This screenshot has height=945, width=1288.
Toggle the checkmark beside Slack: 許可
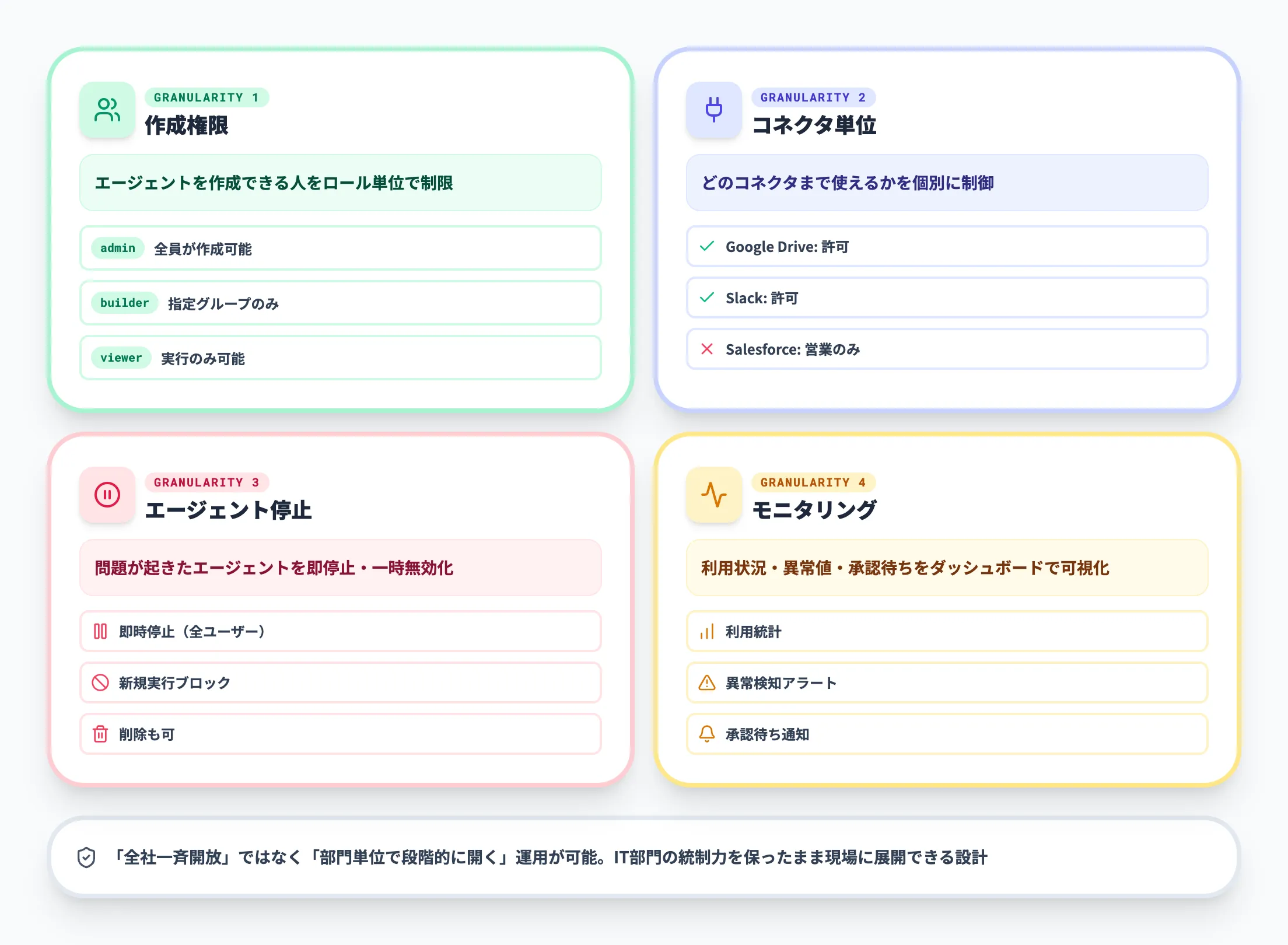(707, 298)
